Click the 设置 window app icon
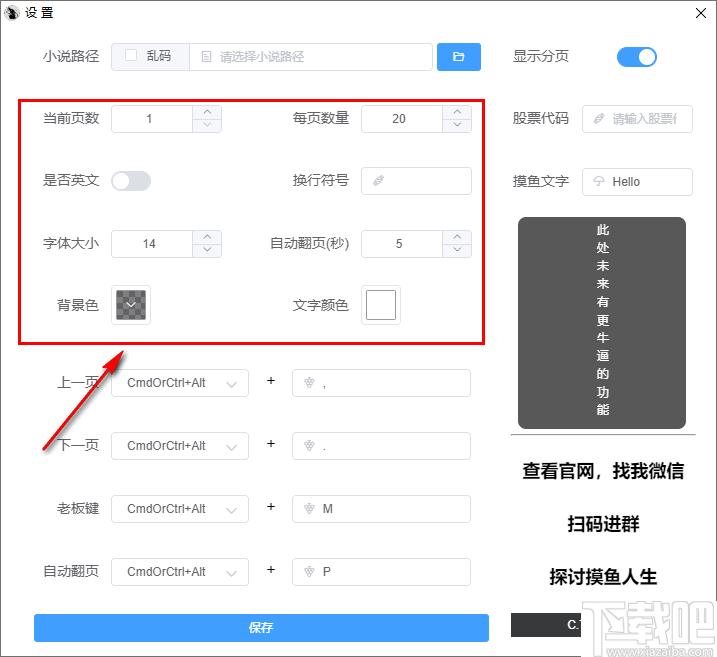 coord(12,13)
